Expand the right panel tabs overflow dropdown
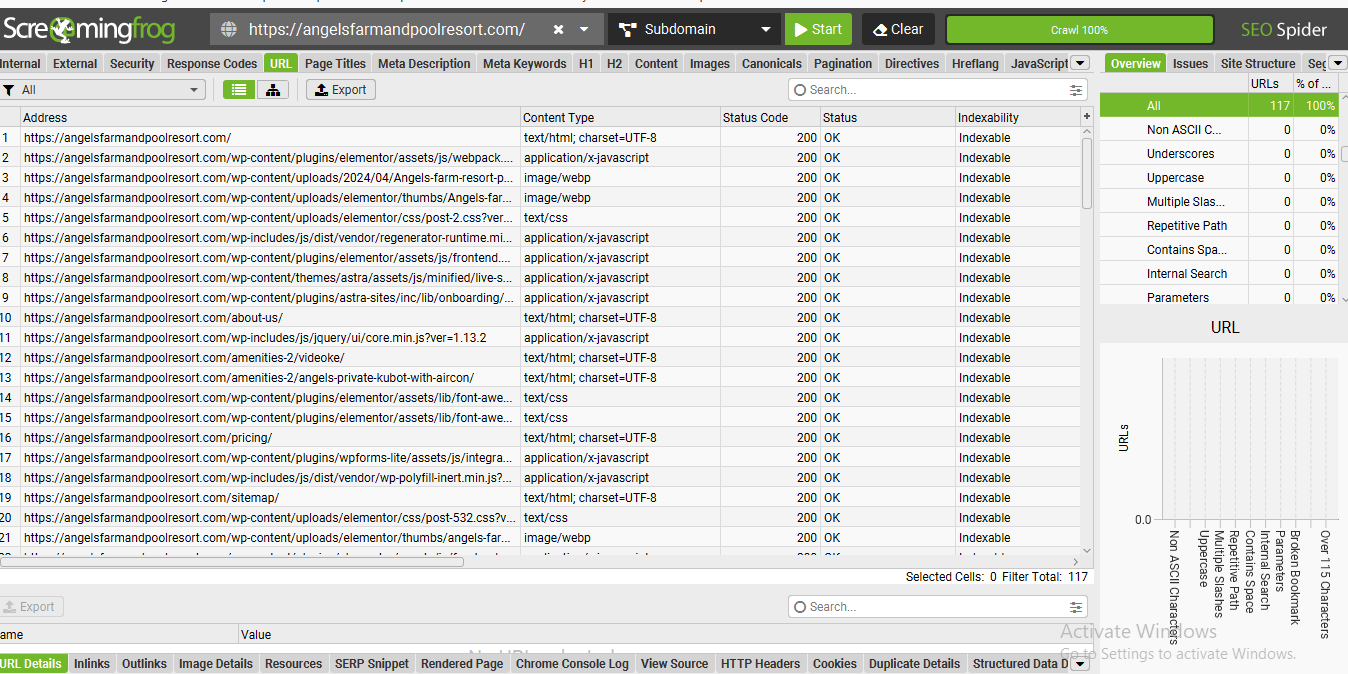Image resolution: width=1348 pixels, height=674 pixels. pos(1338,63)
